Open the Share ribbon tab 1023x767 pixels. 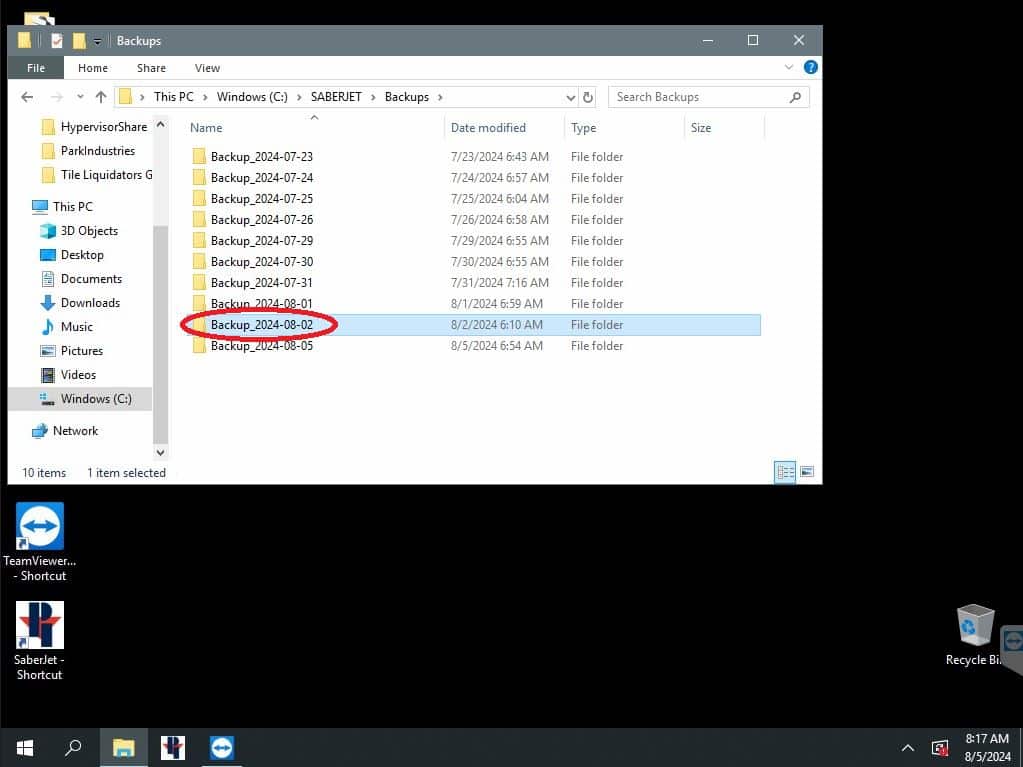coord(151,68)
